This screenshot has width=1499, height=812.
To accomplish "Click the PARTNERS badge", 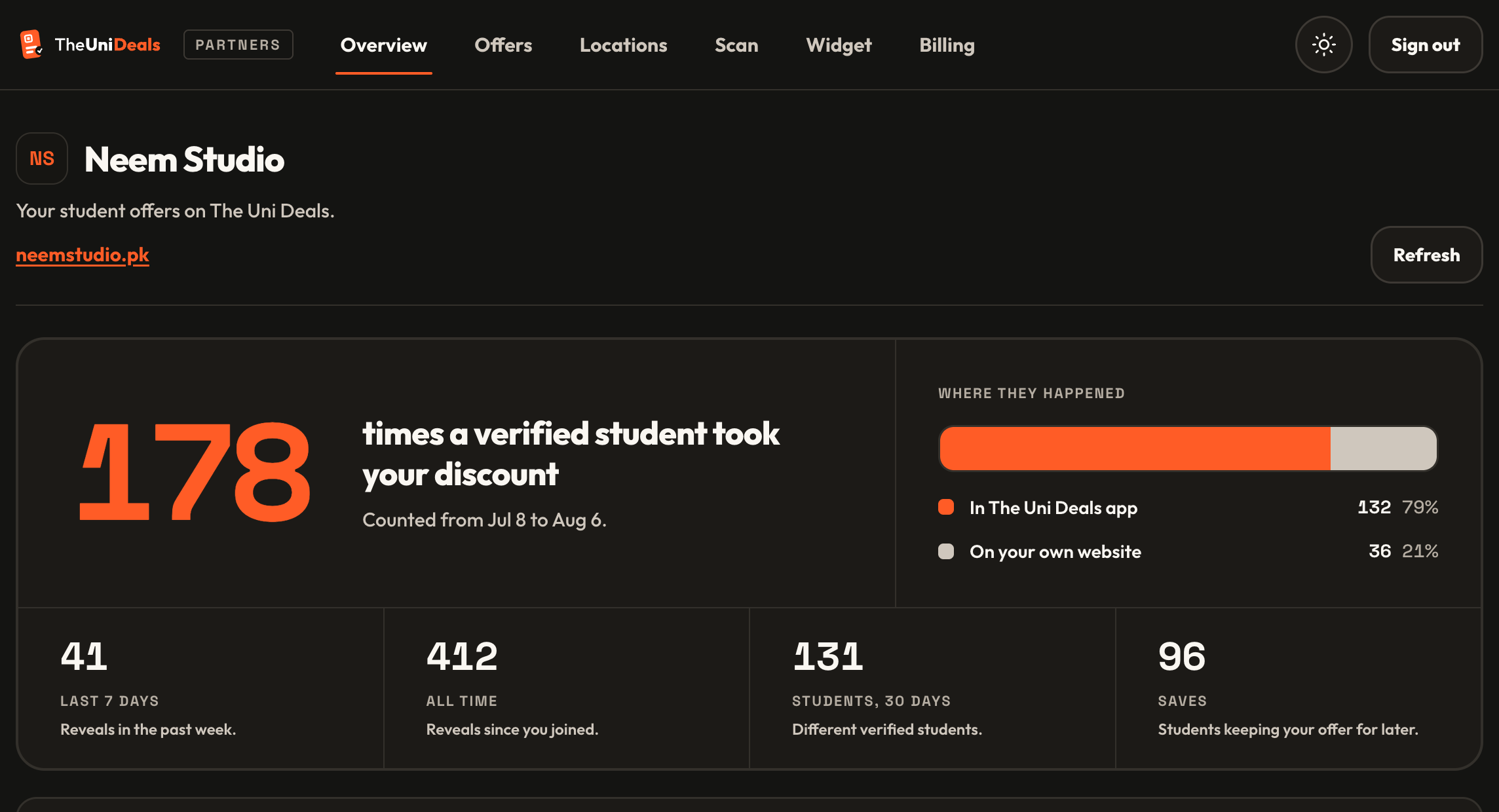I will [238, 45].
